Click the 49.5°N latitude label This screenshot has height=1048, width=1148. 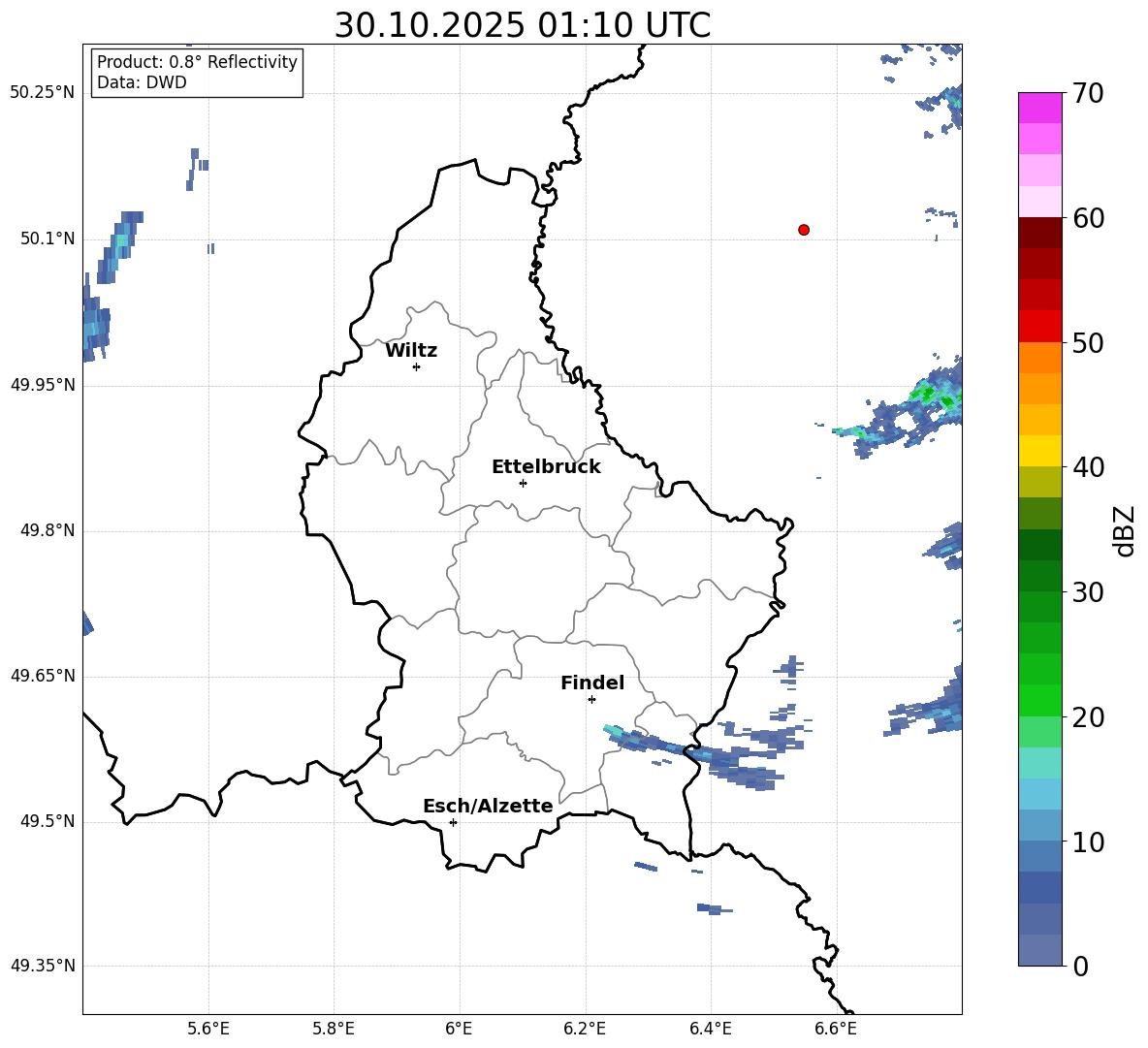(x=48, y=821)
